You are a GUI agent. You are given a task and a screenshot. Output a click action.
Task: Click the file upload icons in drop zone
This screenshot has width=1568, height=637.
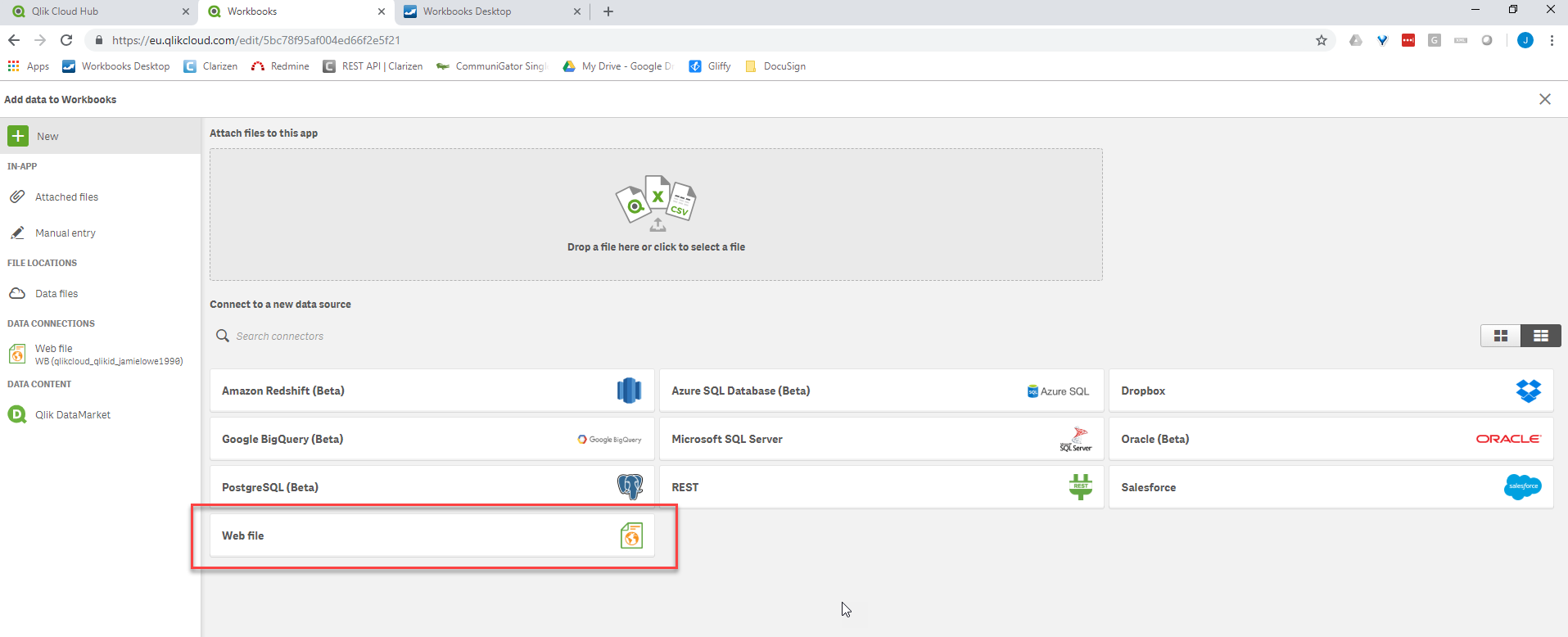click(x=656, y=202)
